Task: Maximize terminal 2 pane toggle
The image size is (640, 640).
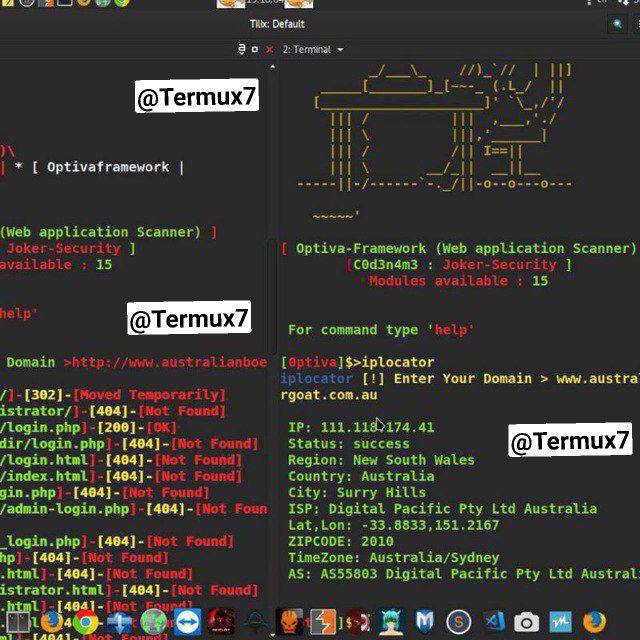Action: click(x=255, y=49)
